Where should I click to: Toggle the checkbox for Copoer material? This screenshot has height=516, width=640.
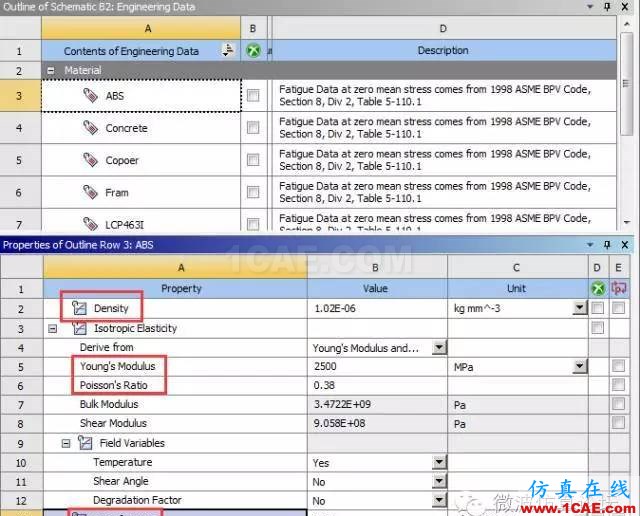[x=253, y=160]
